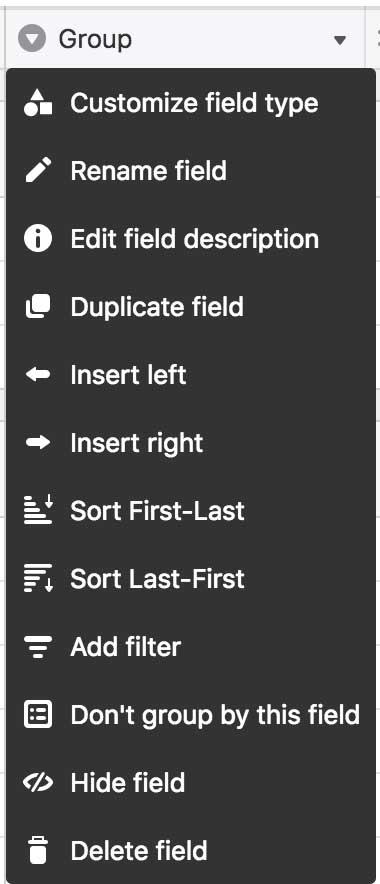Click the pencil icon for Rename field
The image size is (380, 884).
tap(38, 171)
